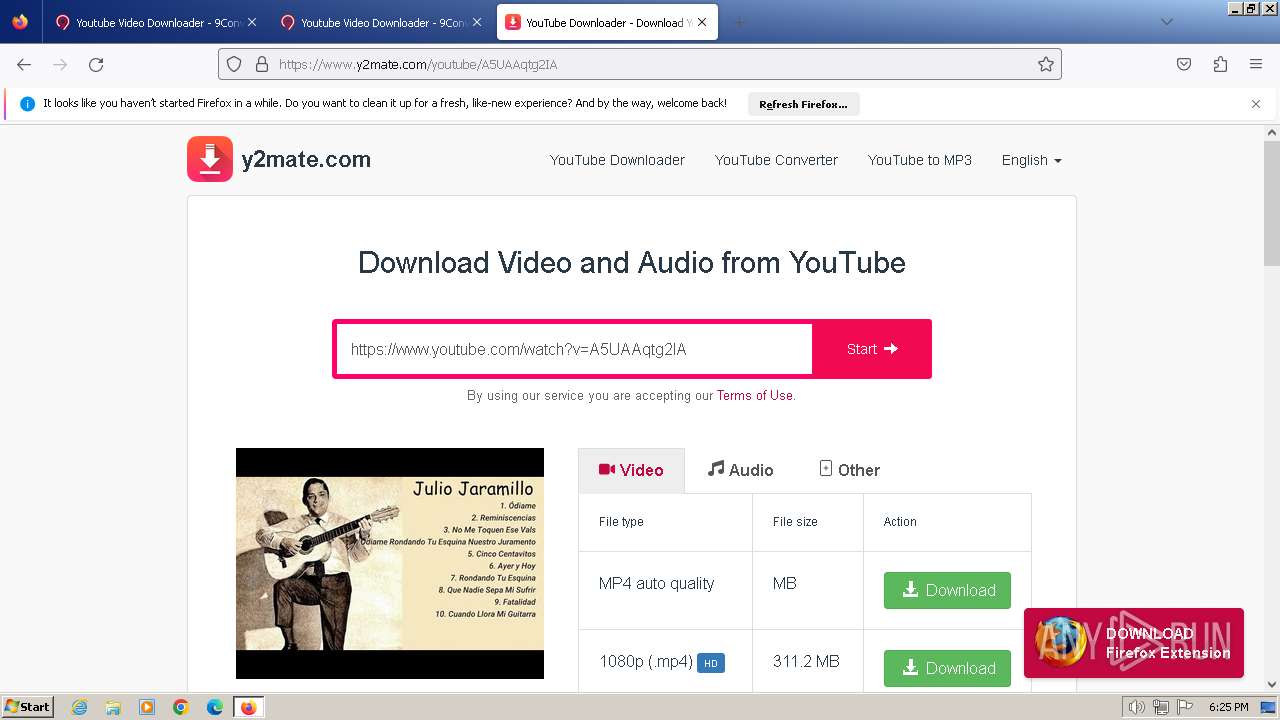
Task: Open YouTube Downloader nav link
Action: [617, 160]
